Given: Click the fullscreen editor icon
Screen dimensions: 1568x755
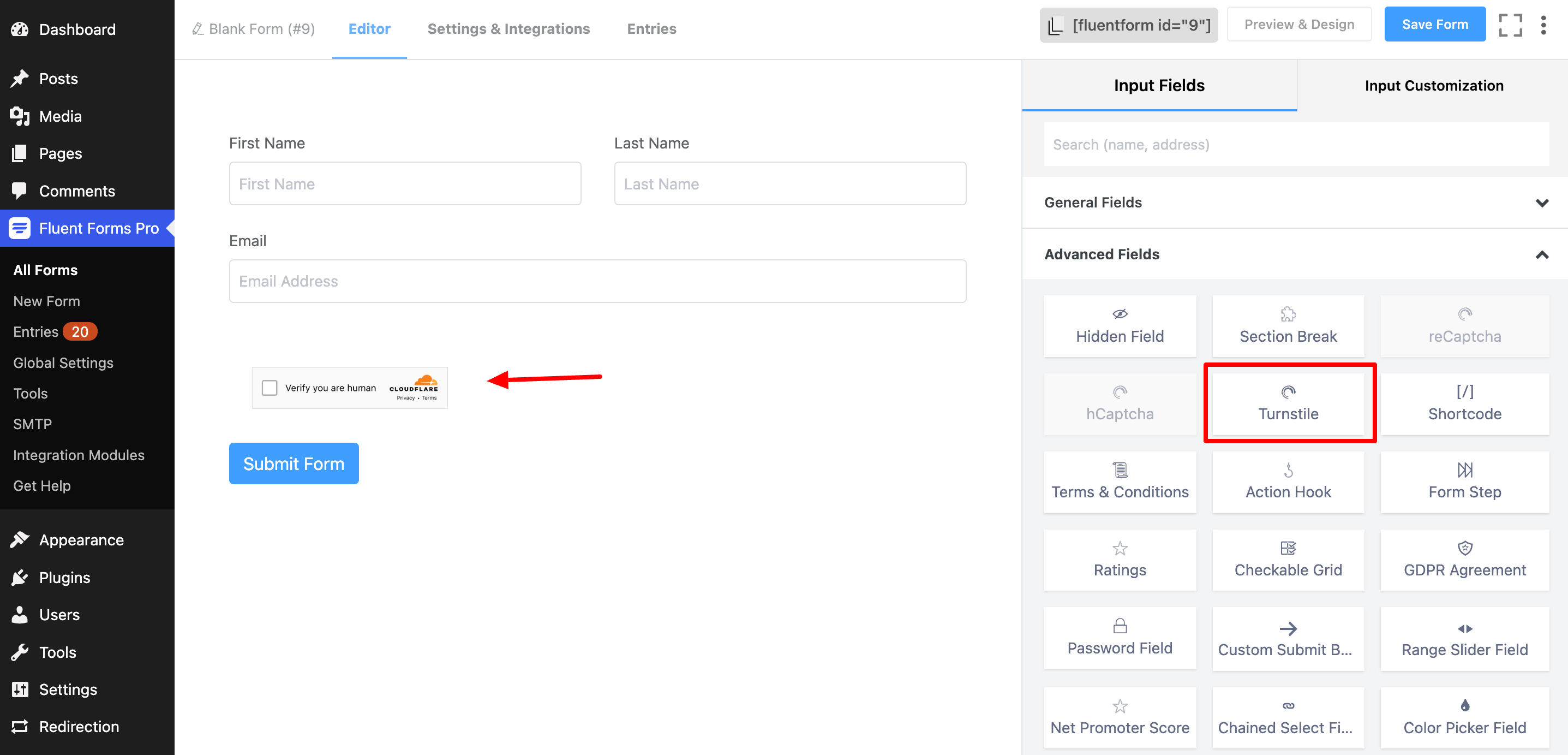Looking at the screenshot, I should (x=1510, y=25).
